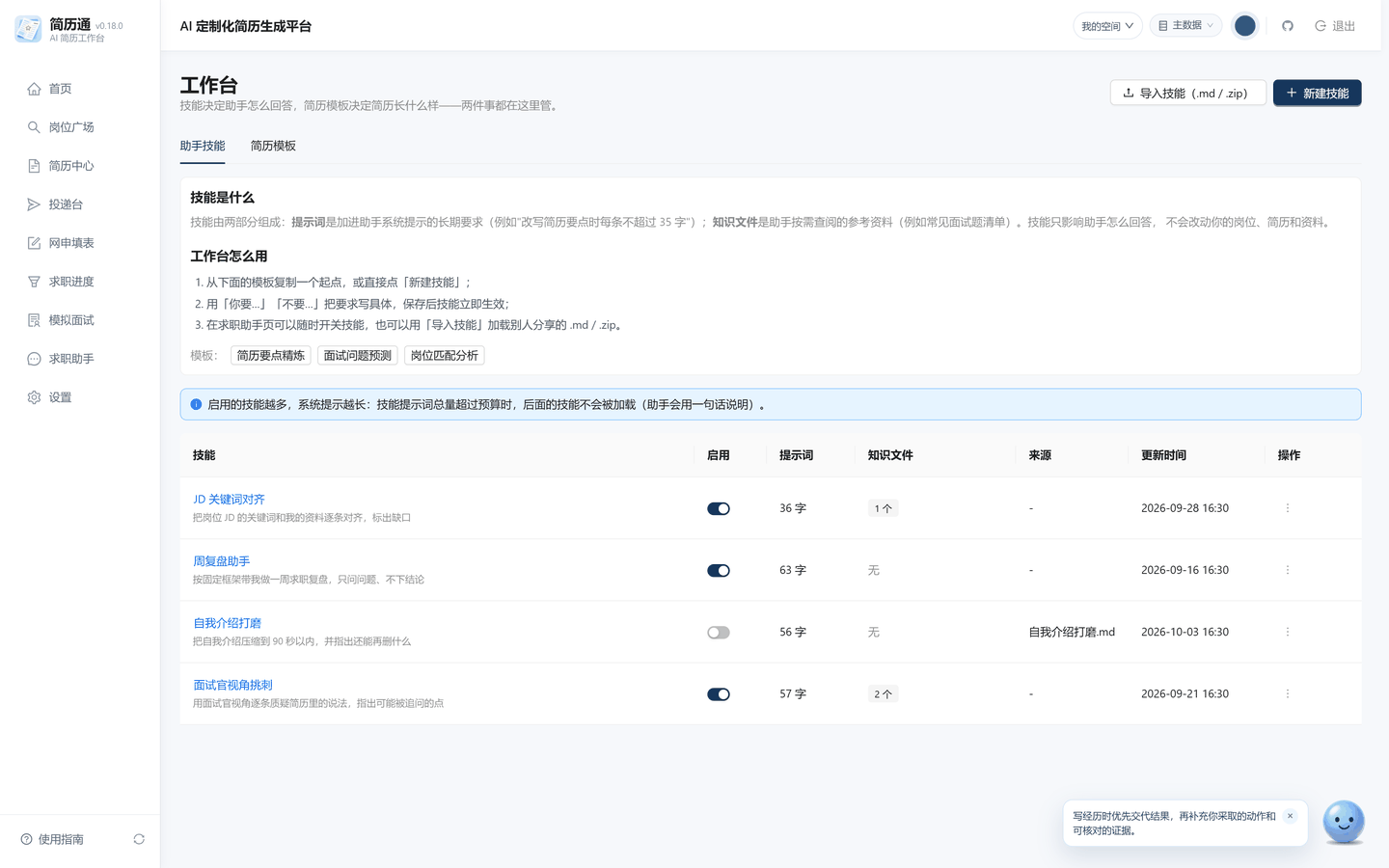The width and height of the screenshot is (1389, 868).
Task: Click the 2 个 knowledge file badge
Action: coord(884,694)
